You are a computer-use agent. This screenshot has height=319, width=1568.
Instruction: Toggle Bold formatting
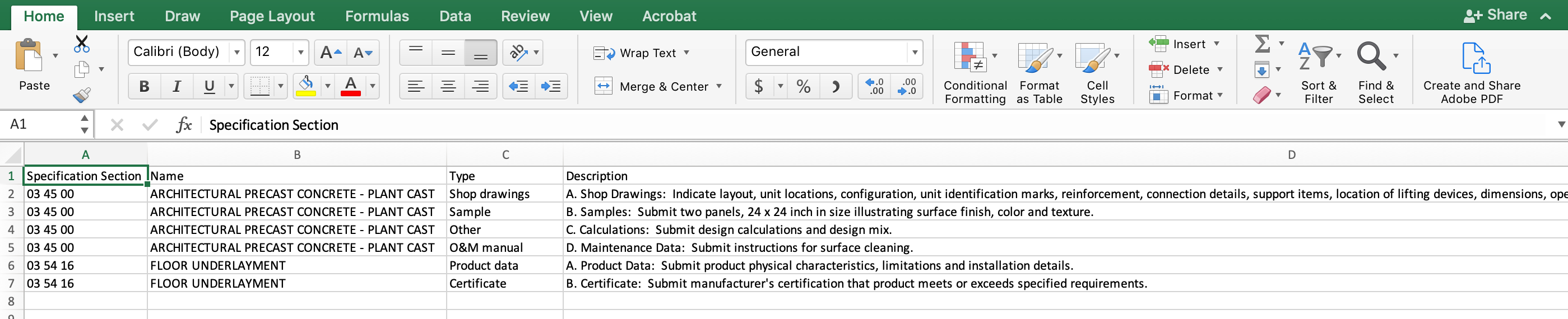tap(144, 87)
